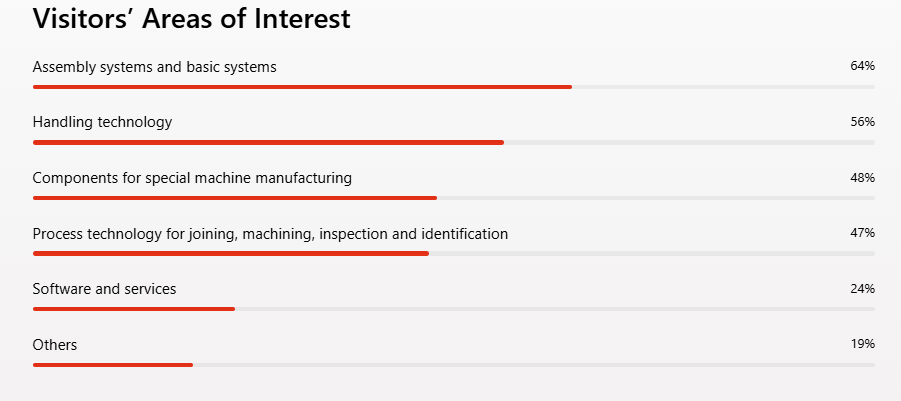This screenshot has width=901, height=401.
Task: Click gray unfilled track of Others bar
Action: (x=534, y=365)
